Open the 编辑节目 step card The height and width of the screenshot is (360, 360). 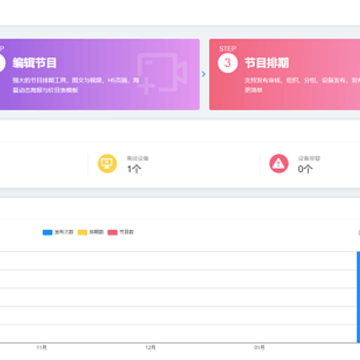[x=100, y=74]
